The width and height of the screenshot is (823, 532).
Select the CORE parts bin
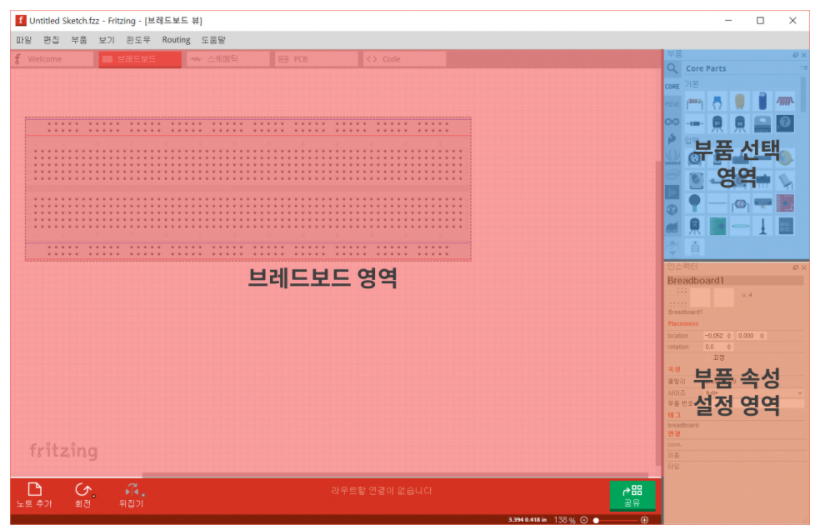tap(672, 86)
